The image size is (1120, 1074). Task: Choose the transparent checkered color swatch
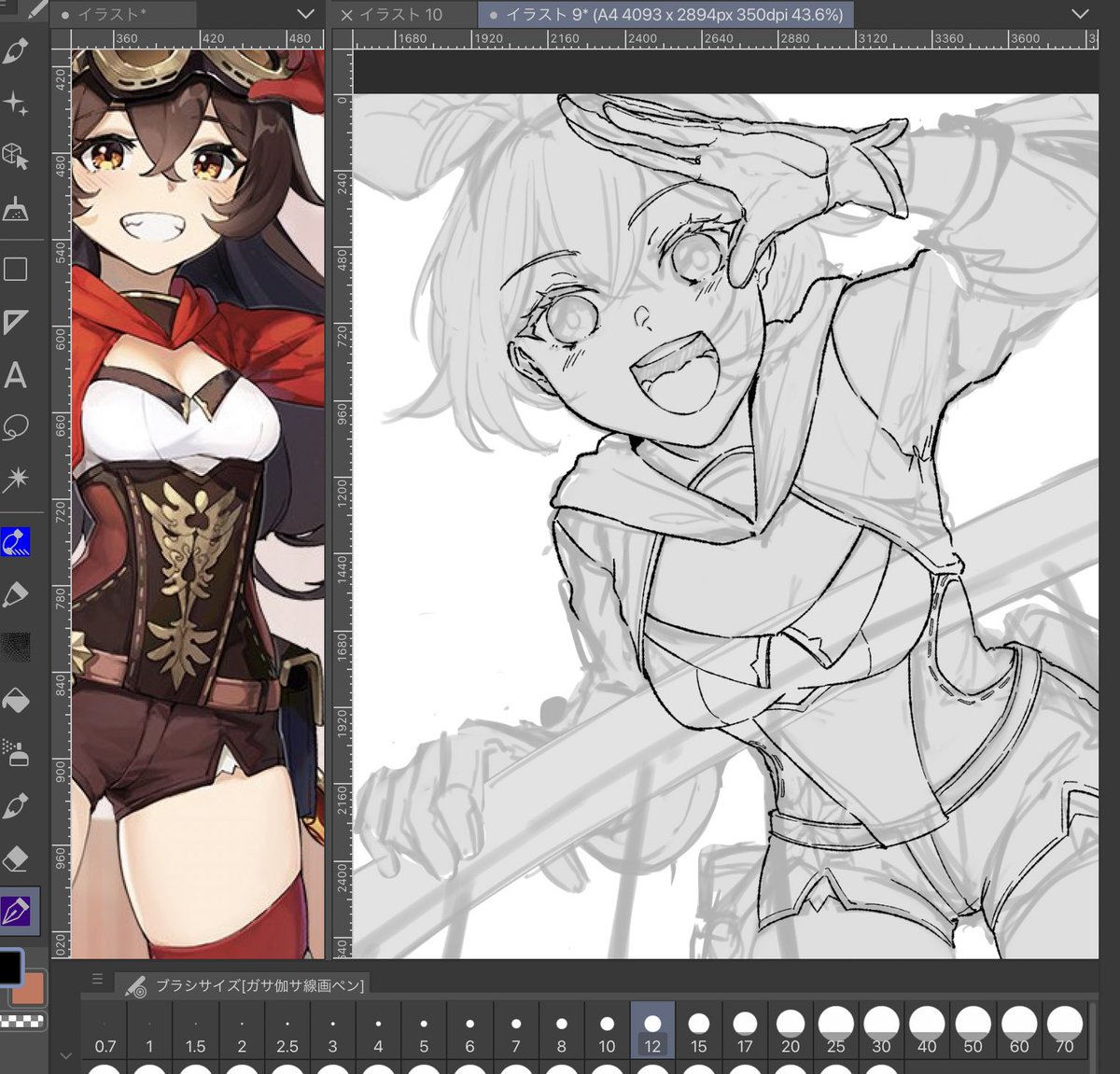(x=22, y=1021)
